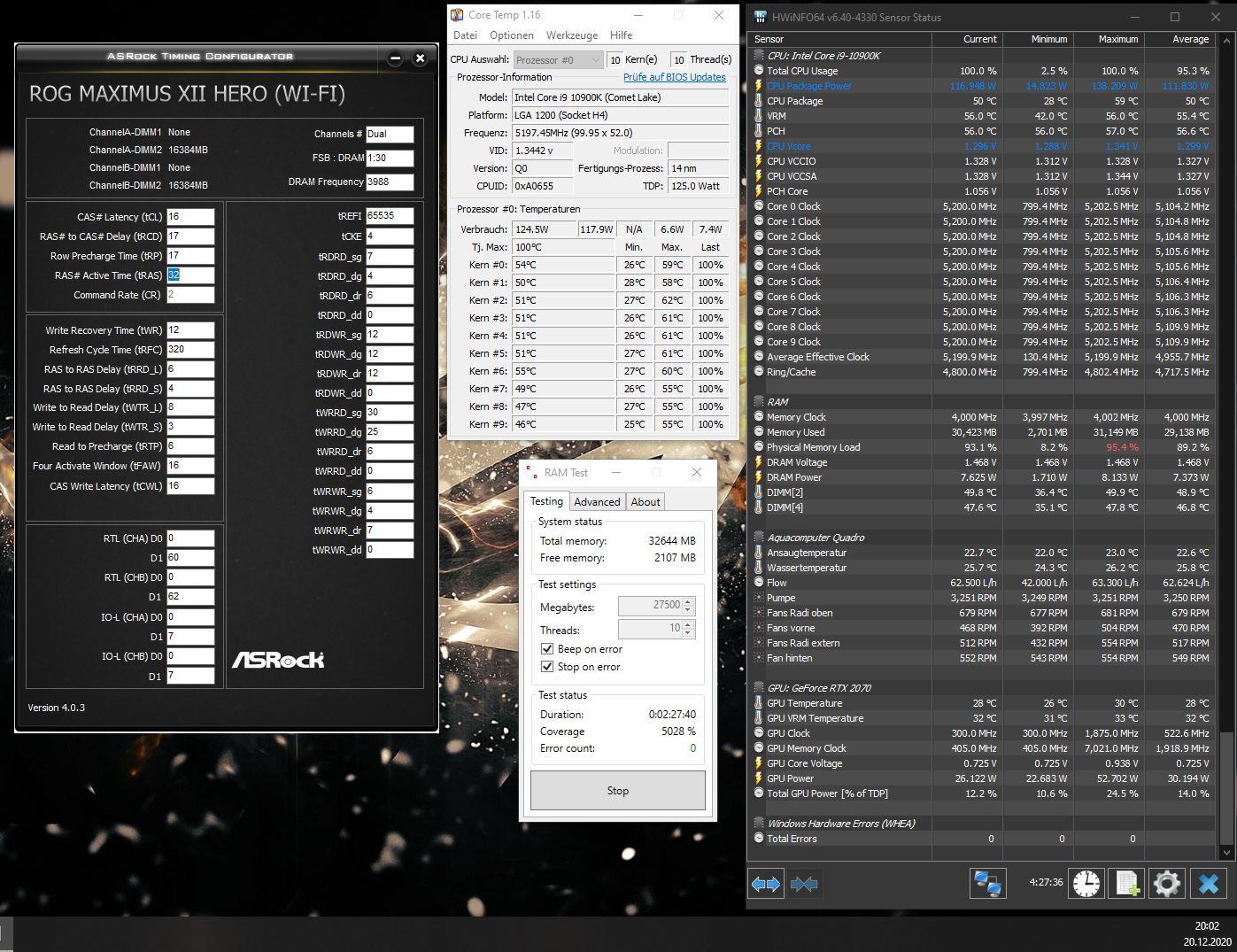The image size is (1237, 952).
Task: Click the lightning icon beside DRAM Voltage
Action: pos(759,462)
